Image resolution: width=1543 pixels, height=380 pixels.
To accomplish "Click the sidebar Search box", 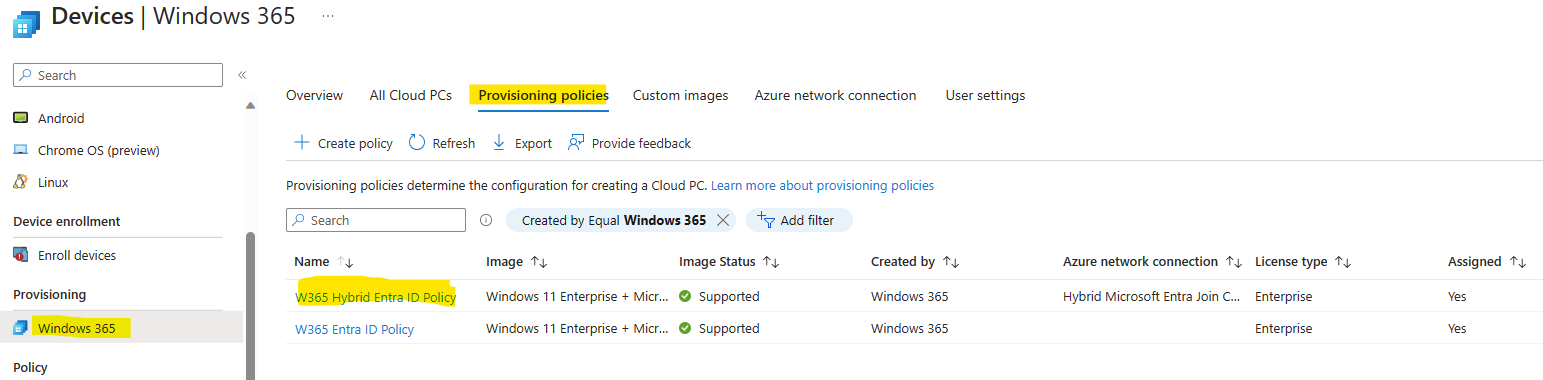I will coord(118,75).
